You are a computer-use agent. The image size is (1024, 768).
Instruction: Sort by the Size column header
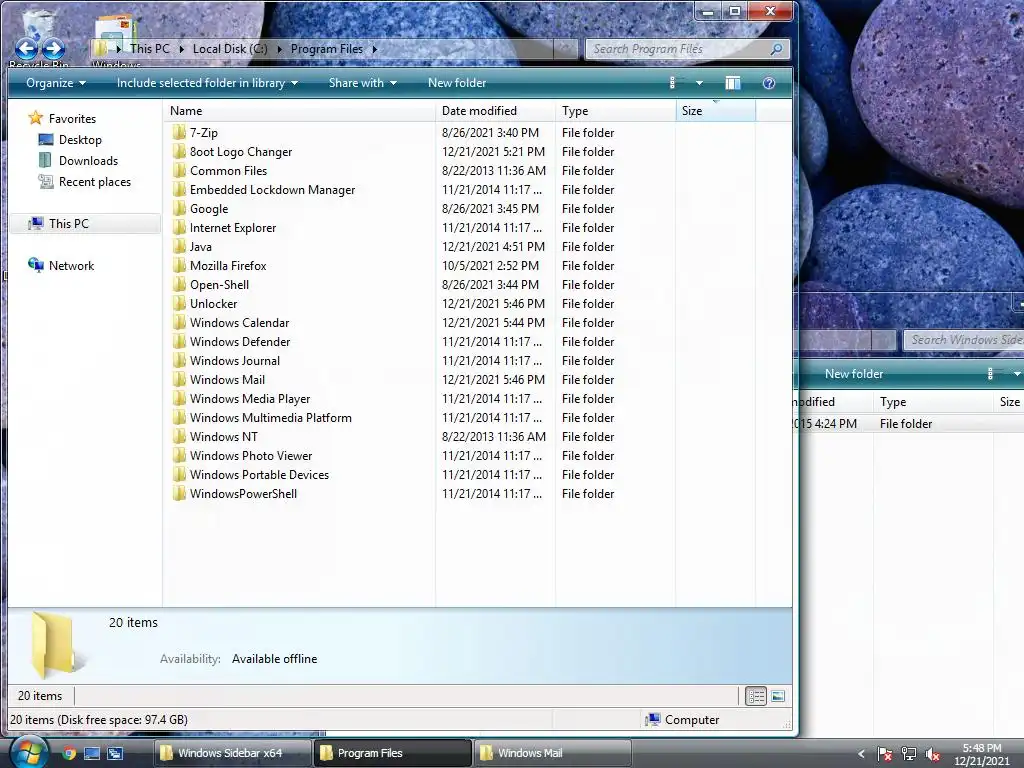[x=716, y=110]
